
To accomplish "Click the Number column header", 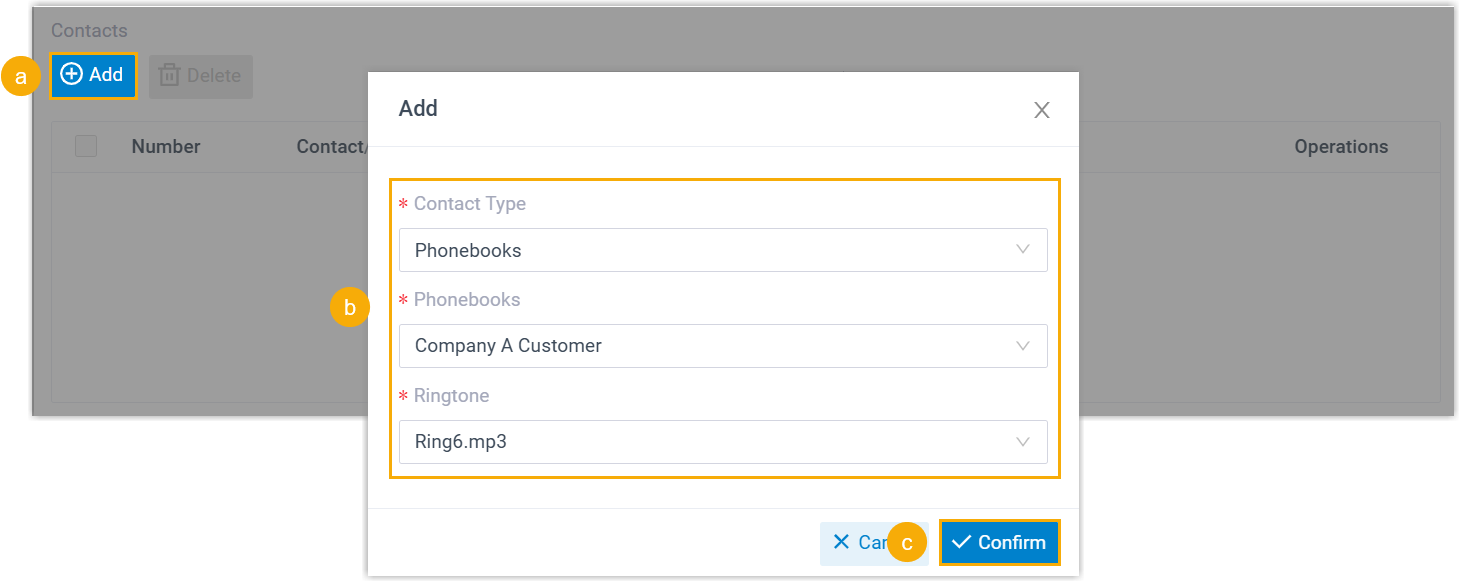I will tap(166, 147).
